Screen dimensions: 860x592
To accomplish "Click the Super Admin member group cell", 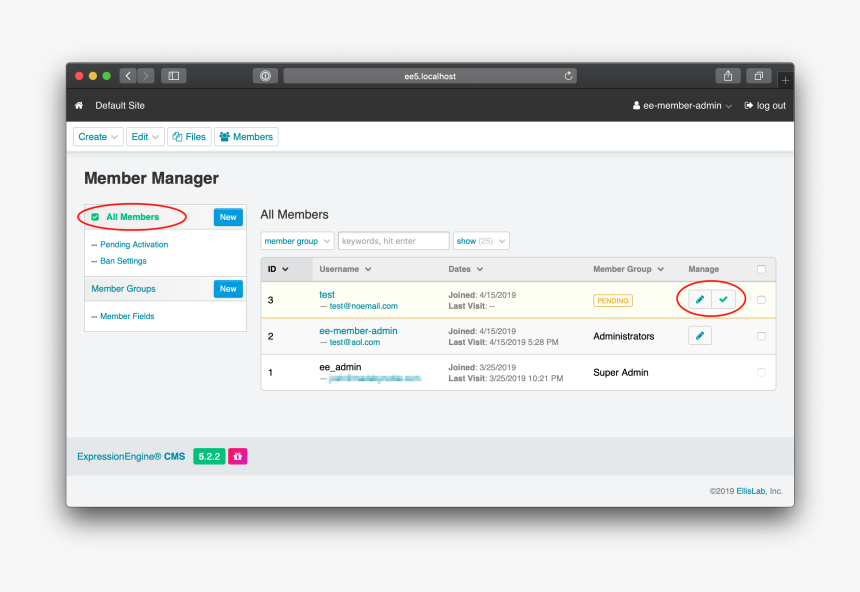I will point(621,373).
